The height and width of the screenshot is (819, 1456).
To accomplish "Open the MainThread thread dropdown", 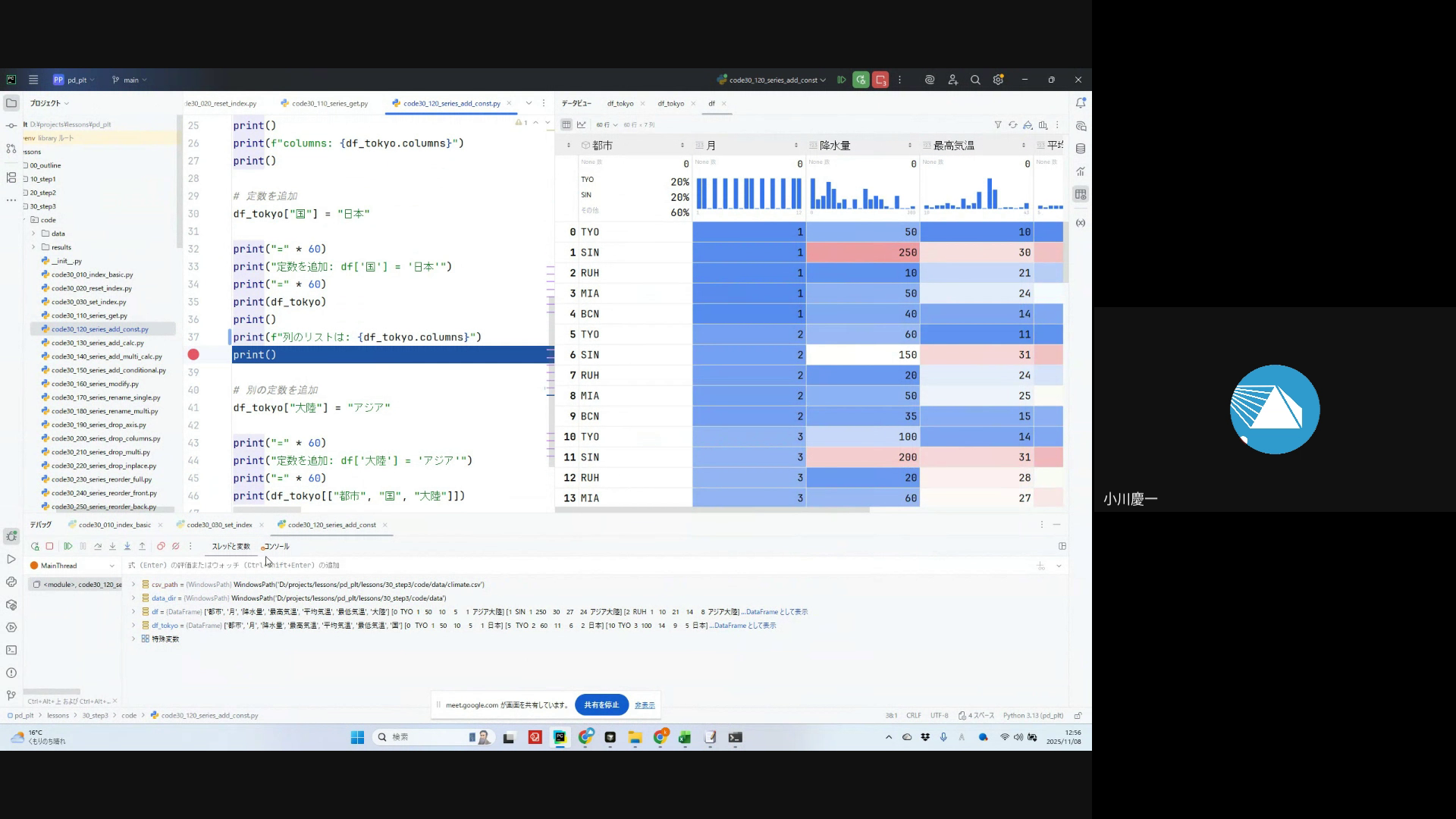I will pyautogui.click(x=111, y=566).
